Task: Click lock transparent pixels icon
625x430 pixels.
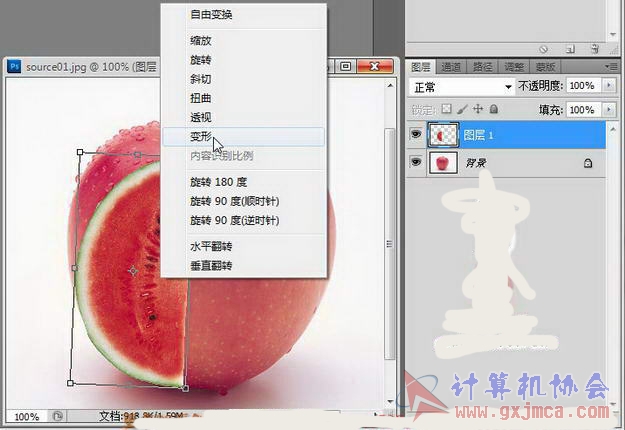Action: pyautogui.click(x=447, y=109)
